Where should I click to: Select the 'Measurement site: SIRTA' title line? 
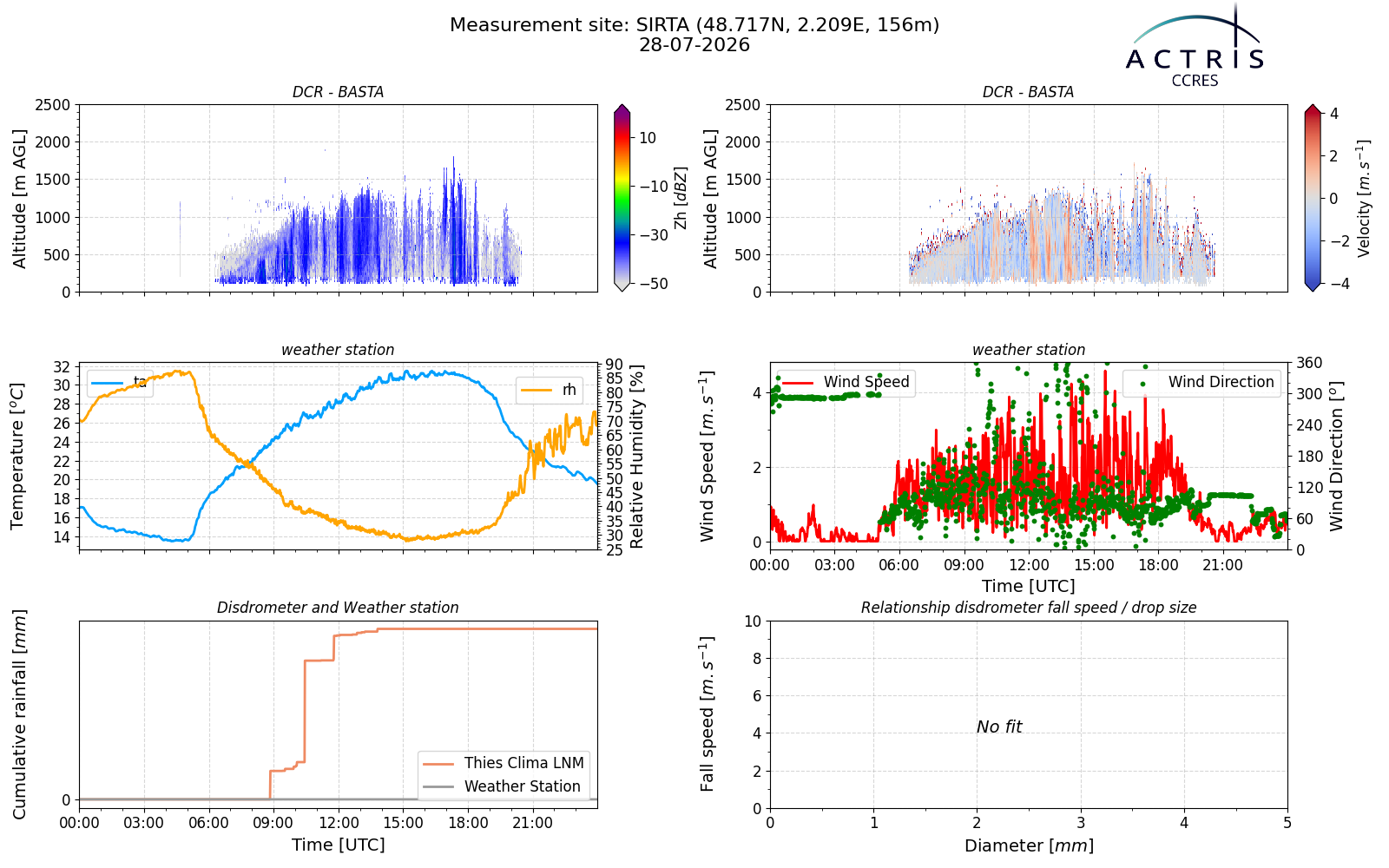694,25
